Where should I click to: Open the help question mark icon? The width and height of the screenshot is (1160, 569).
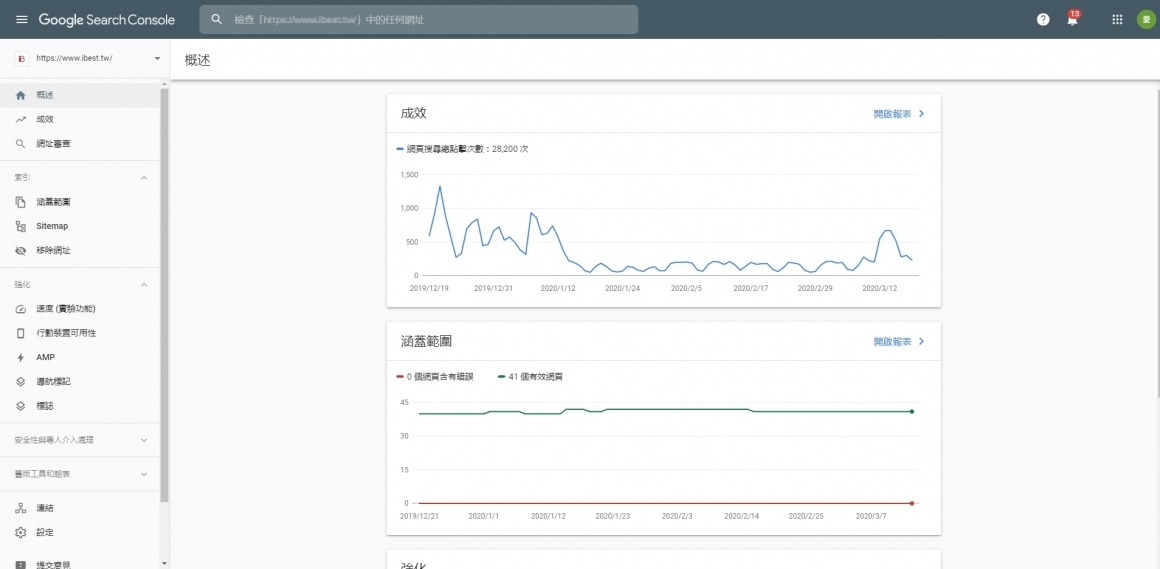(x=1043, y=19)
